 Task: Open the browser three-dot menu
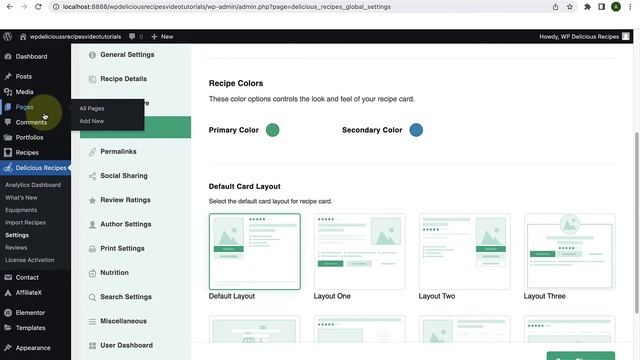click(630, 7)
